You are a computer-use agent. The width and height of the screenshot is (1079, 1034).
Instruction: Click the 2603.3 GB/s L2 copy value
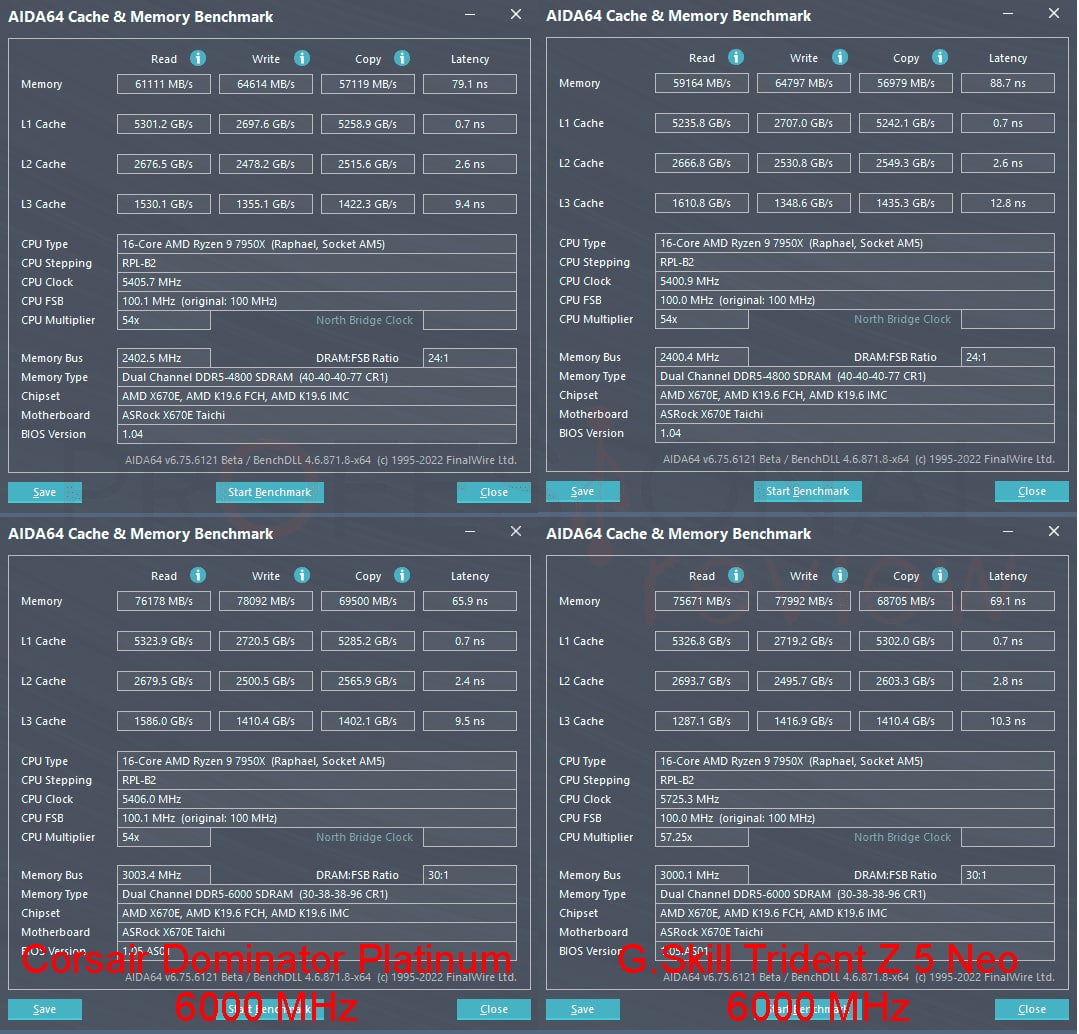pos(906,681)
